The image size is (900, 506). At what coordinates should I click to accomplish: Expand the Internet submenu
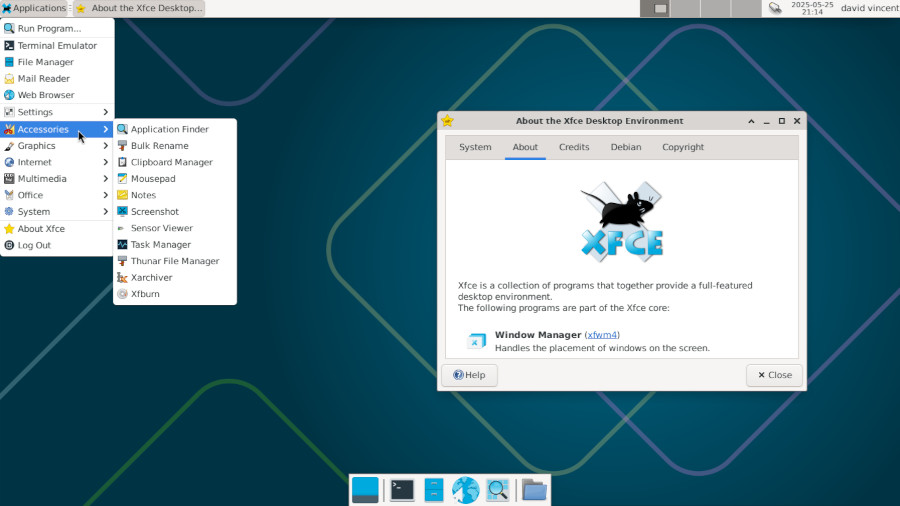click(57, 162)
